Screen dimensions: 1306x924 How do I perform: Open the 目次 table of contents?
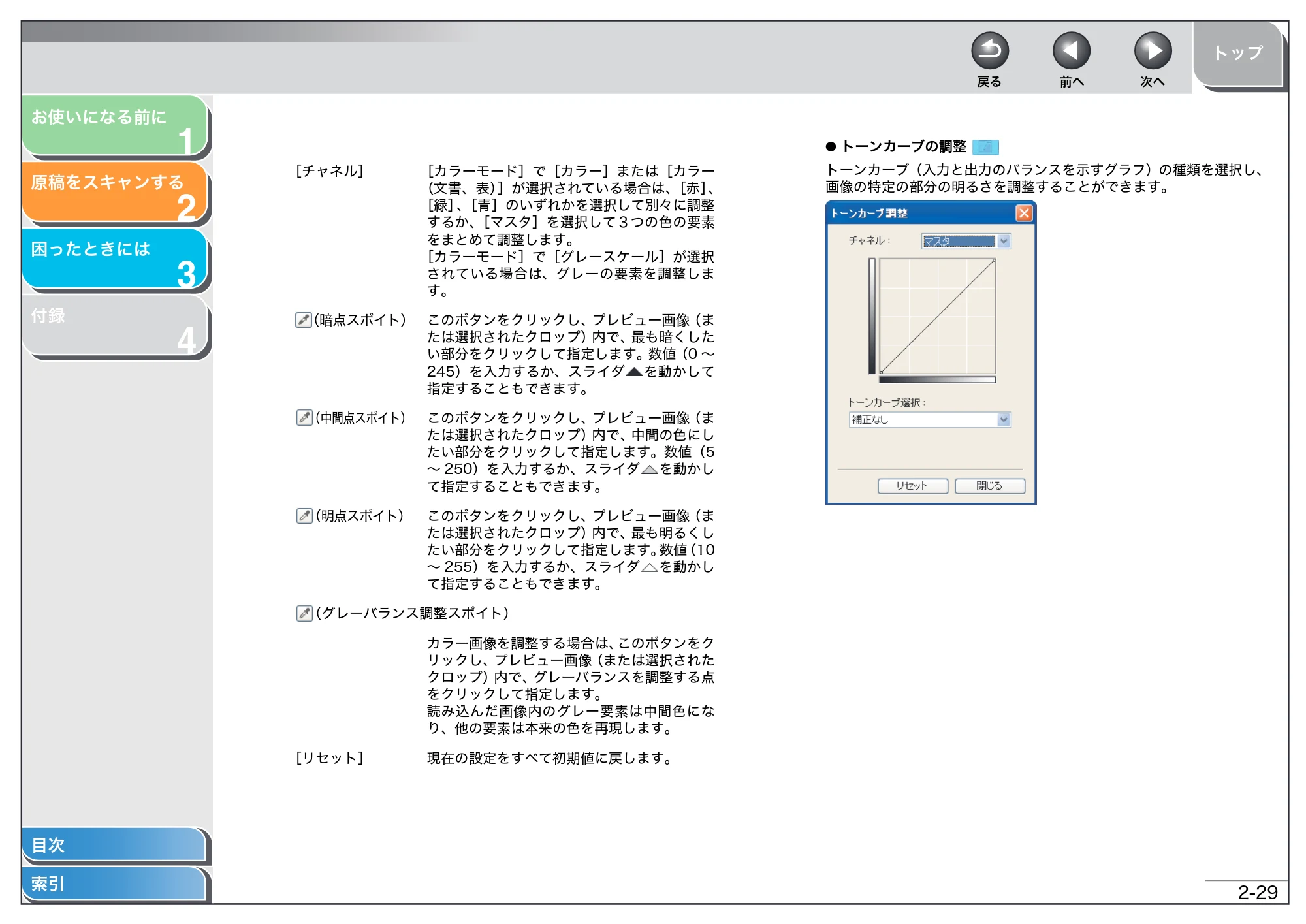pyautogui.click(x=115, y=845)
